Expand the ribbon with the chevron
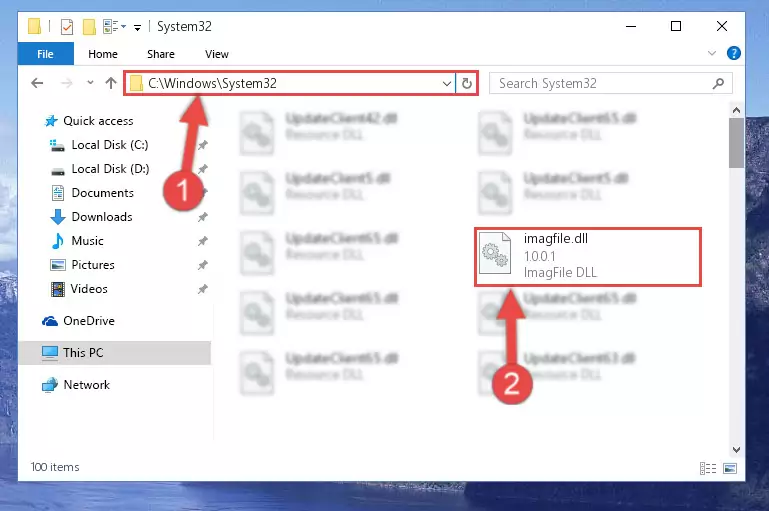This screenshot has width=769, height=511. [712, 53]
